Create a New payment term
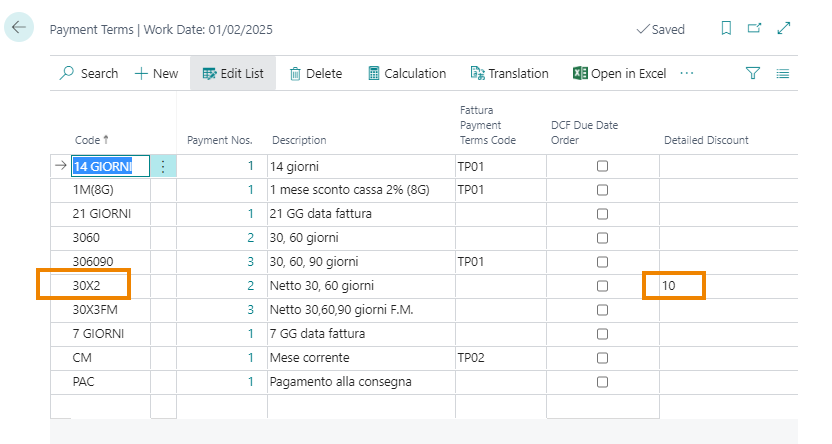Image resolution: width=832 pixels, height=444 pixels. click(x=157, y=73)
